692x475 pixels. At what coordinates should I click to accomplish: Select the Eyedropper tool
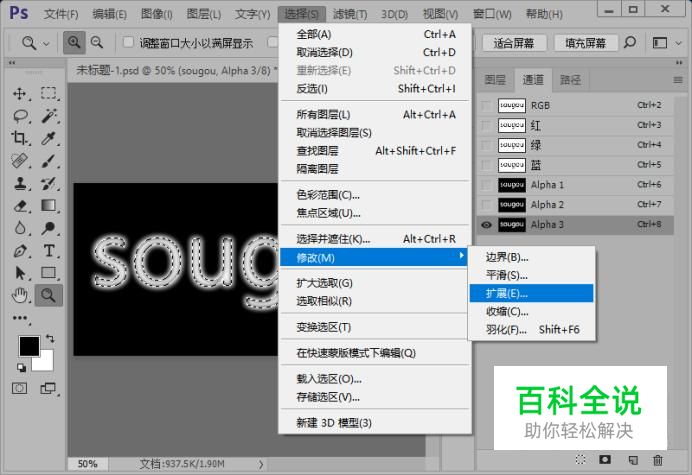49,138
